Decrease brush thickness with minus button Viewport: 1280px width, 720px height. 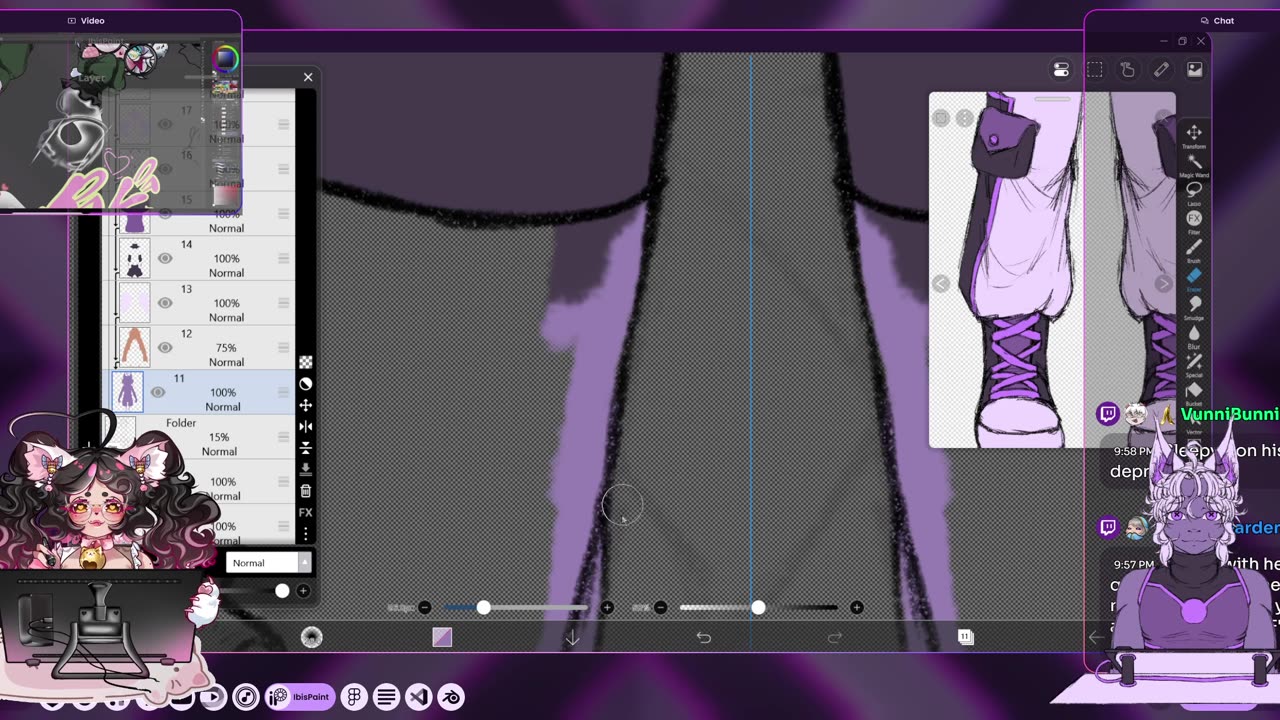pos(425,607)
